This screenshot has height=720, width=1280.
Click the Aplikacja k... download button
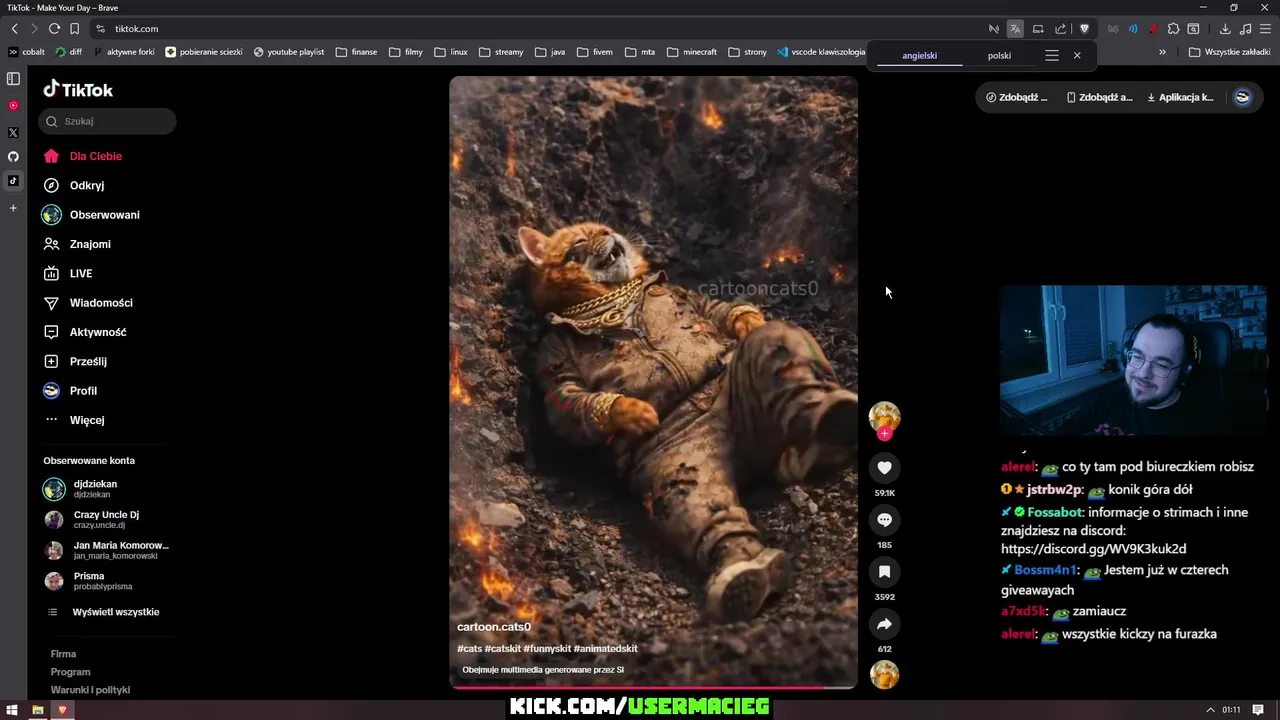pos(1180,97)
